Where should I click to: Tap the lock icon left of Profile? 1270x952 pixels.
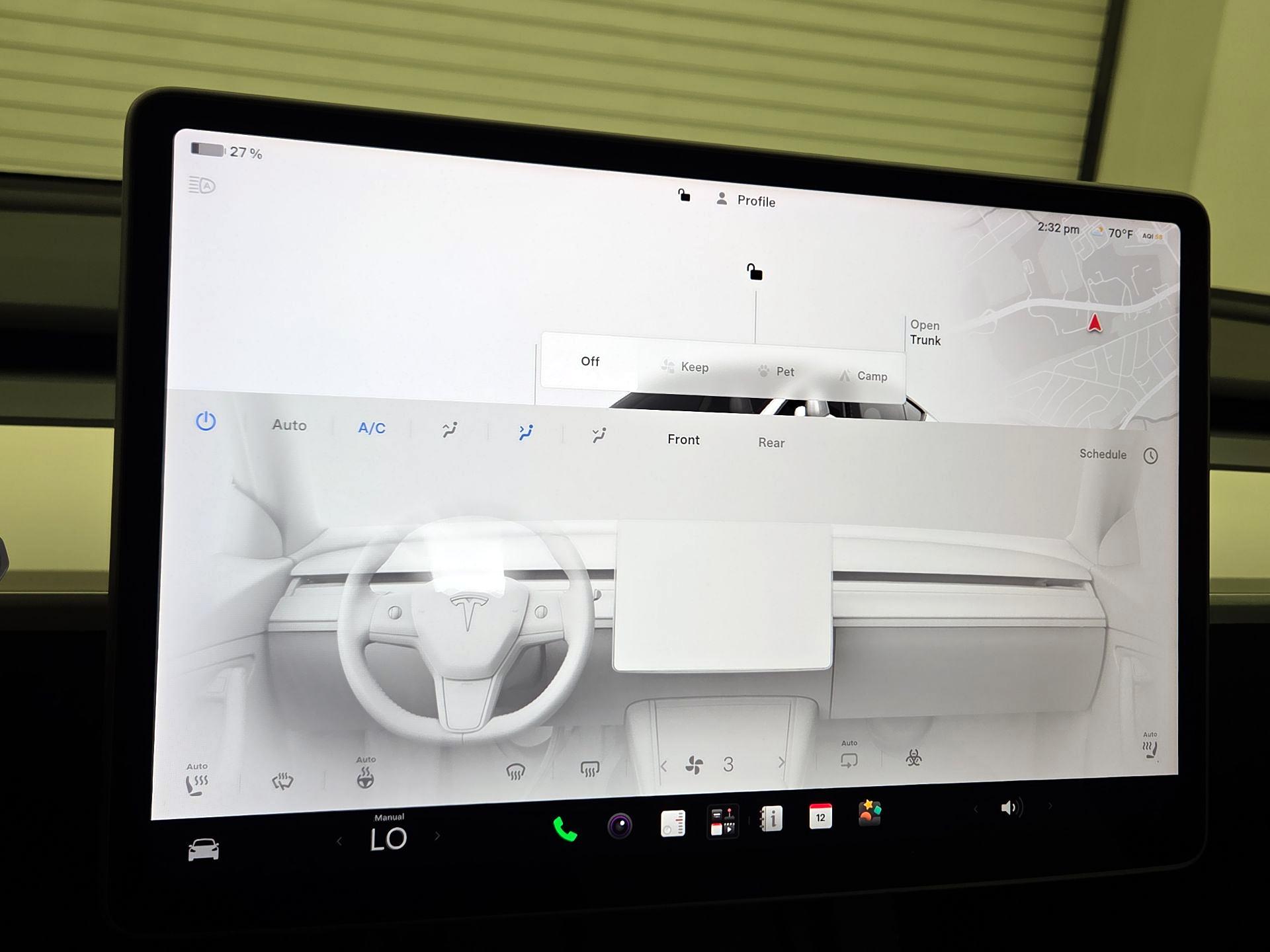click(x=684, y=195)
